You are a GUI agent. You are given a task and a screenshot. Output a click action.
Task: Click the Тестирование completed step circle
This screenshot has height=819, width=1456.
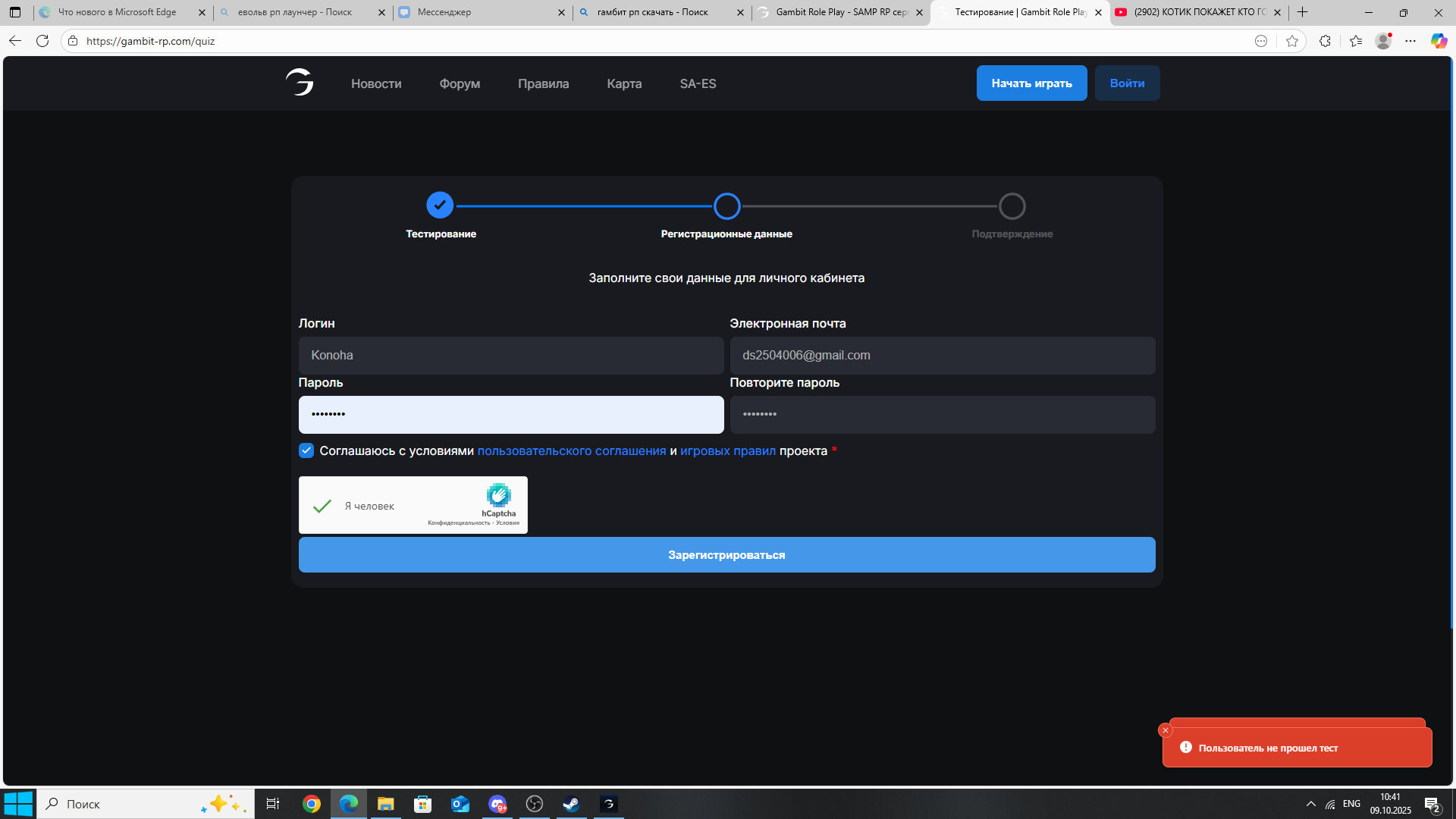[x=440, y=206]
